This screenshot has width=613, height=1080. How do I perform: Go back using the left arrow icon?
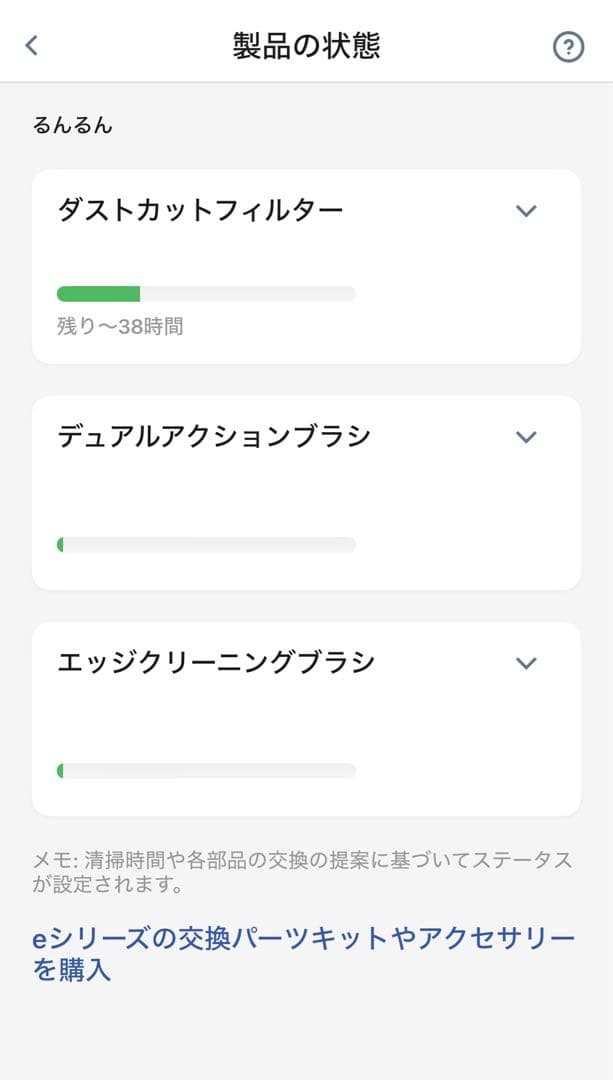point(32,45)
